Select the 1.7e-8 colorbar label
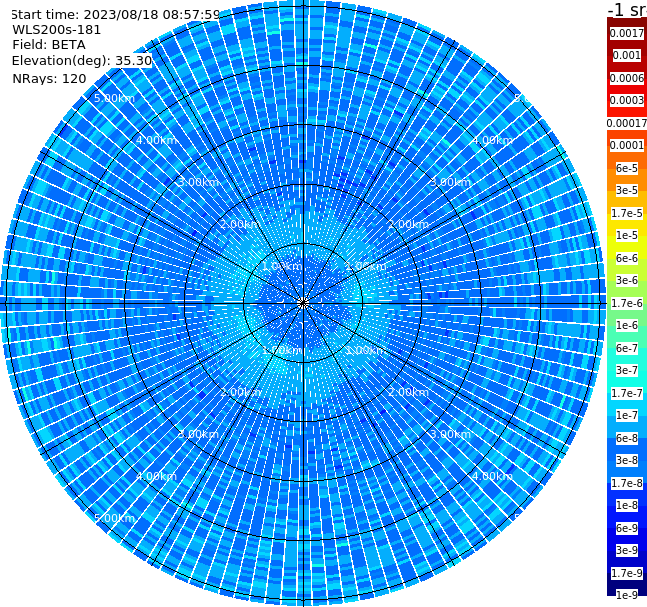The image size is (647, 607). click(x=627, y=483)
